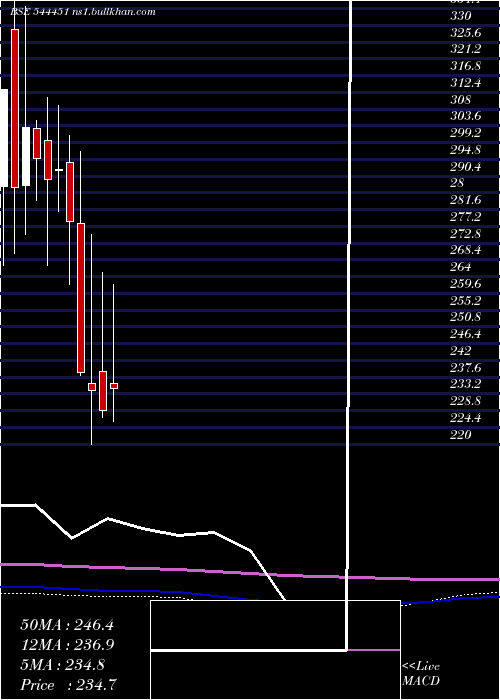
Task: Click the 5MA : 234.8 value
Action: pyautogui.click(x=62, y=665)
